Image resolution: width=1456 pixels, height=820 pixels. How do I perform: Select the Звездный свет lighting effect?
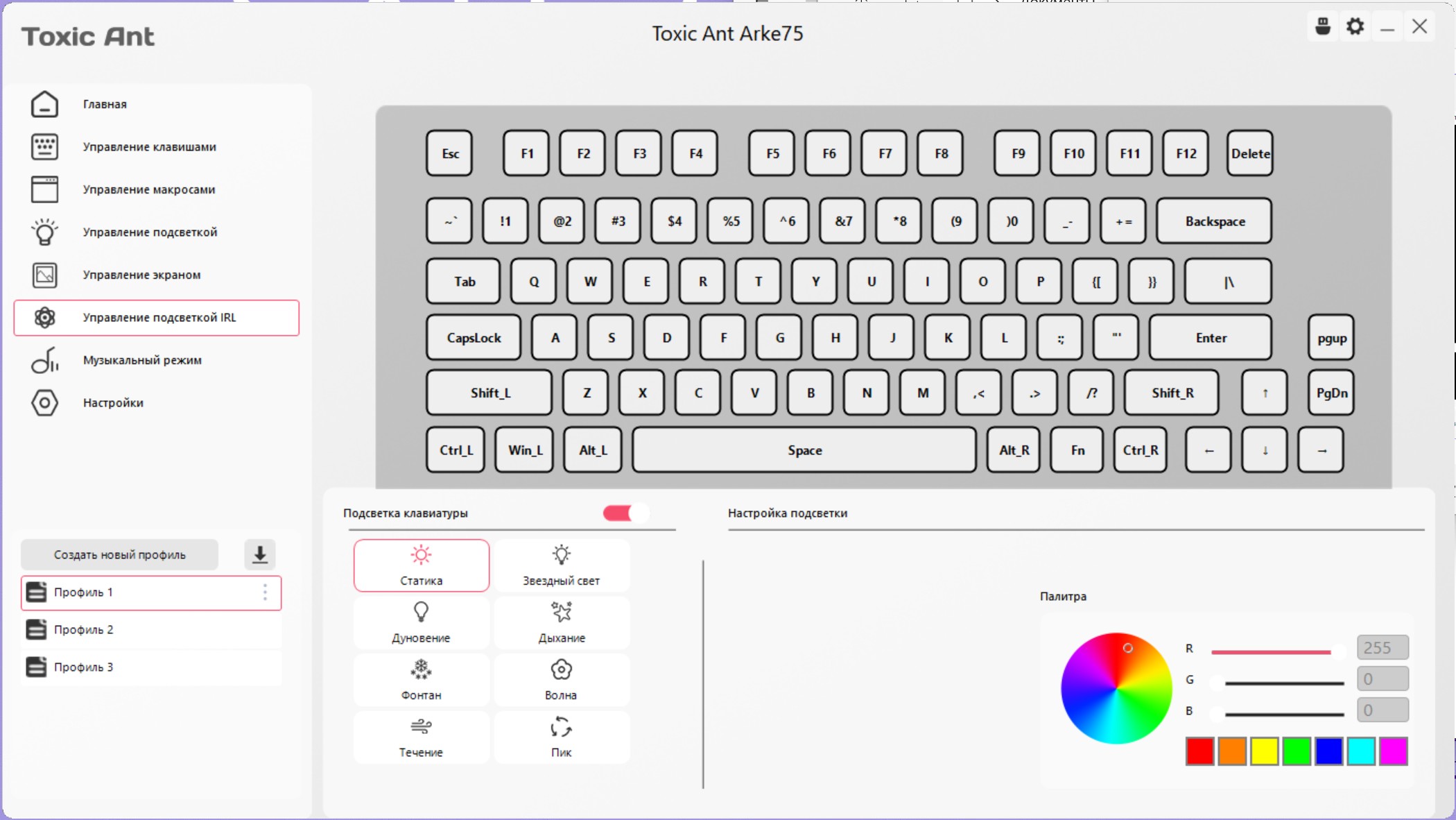562,565
